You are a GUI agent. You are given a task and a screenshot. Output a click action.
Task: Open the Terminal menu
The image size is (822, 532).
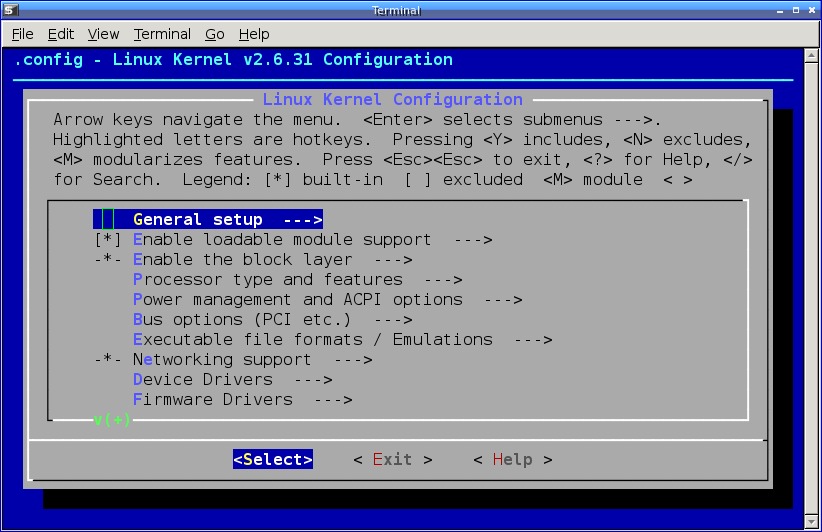[162, 34]
